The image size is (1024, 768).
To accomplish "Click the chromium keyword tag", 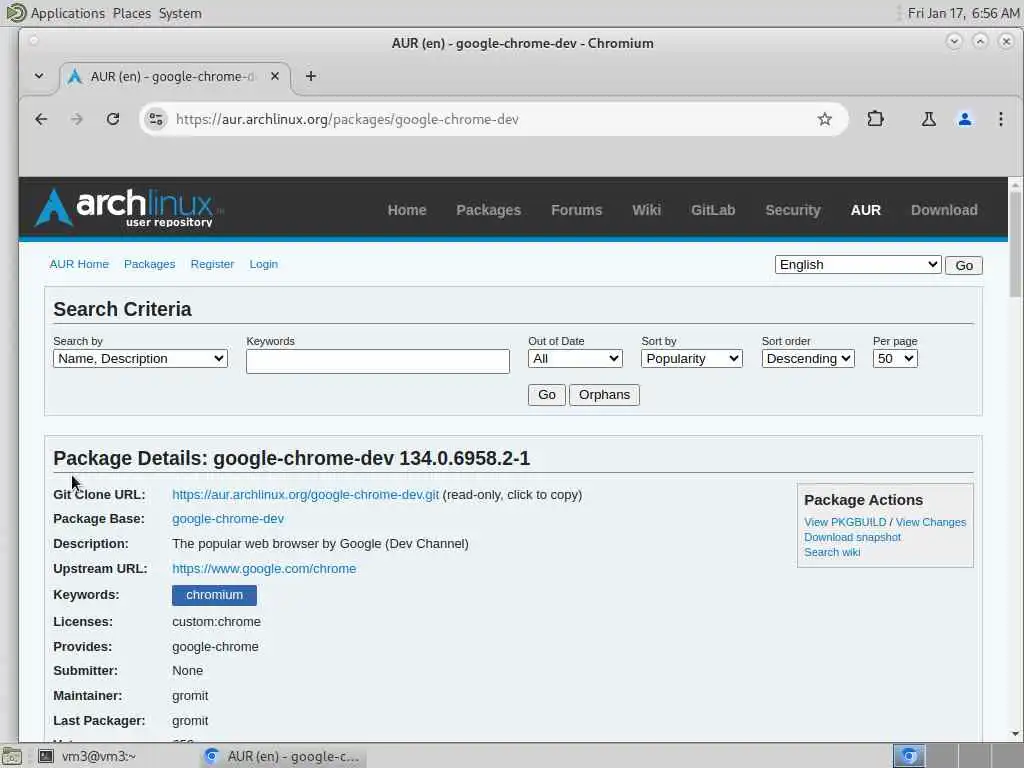I will 214,595.
